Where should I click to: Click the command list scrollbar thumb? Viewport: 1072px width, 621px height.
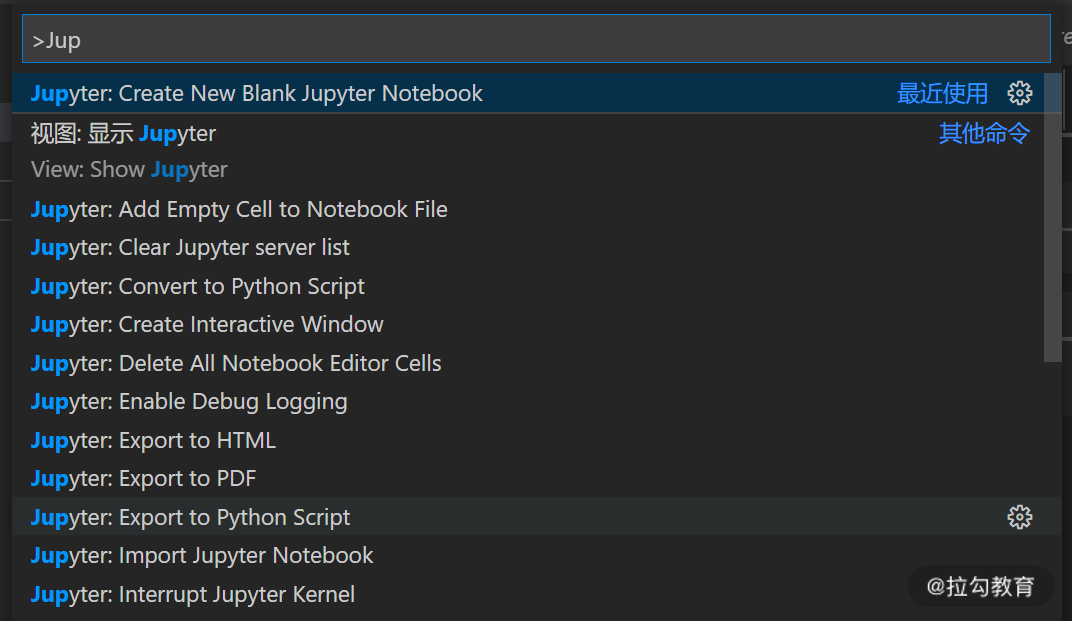point(1053,217)
